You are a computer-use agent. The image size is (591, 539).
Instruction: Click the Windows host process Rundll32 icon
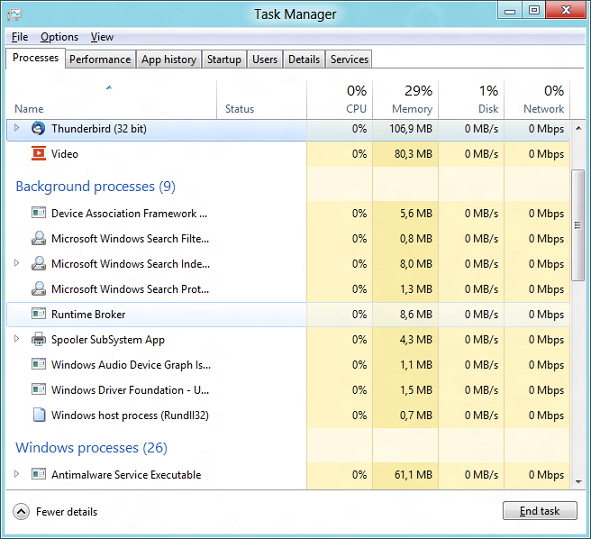tap(39, 415)
